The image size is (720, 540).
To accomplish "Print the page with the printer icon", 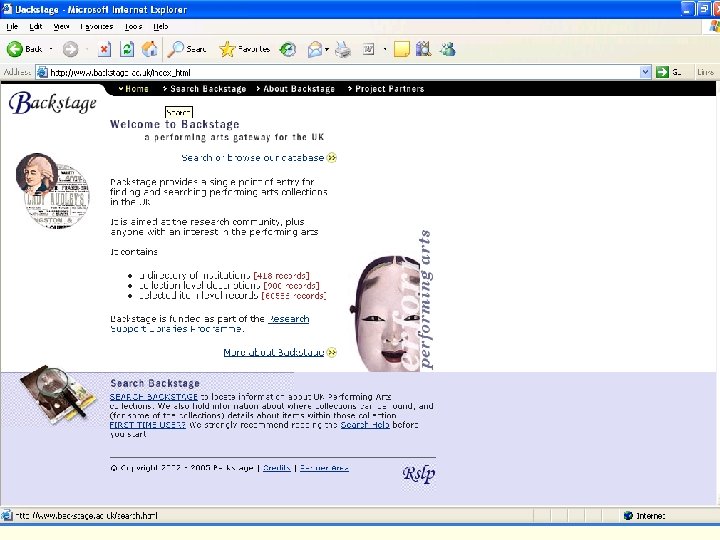I will pyautogui.click(x=343, y=49).
